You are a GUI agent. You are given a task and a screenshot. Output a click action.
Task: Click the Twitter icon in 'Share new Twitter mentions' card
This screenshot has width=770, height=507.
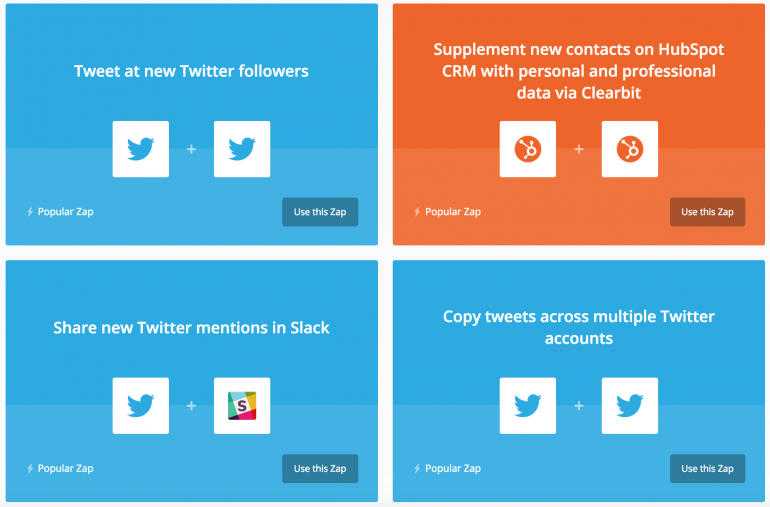[x=140, y=405]
